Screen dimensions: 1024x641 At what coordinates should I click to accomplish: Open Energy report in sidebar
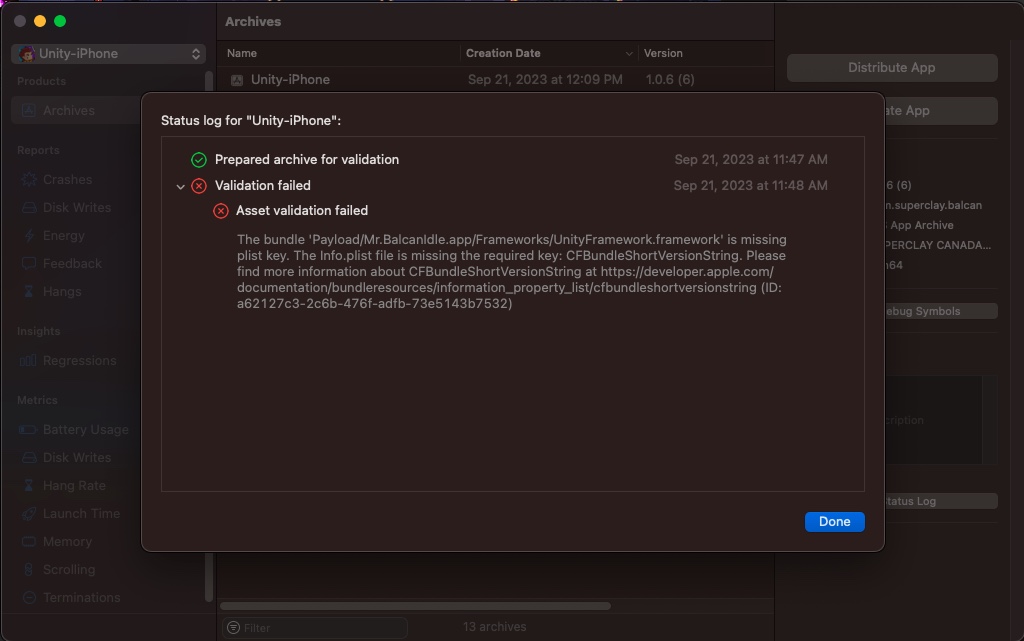coord(63,236)
